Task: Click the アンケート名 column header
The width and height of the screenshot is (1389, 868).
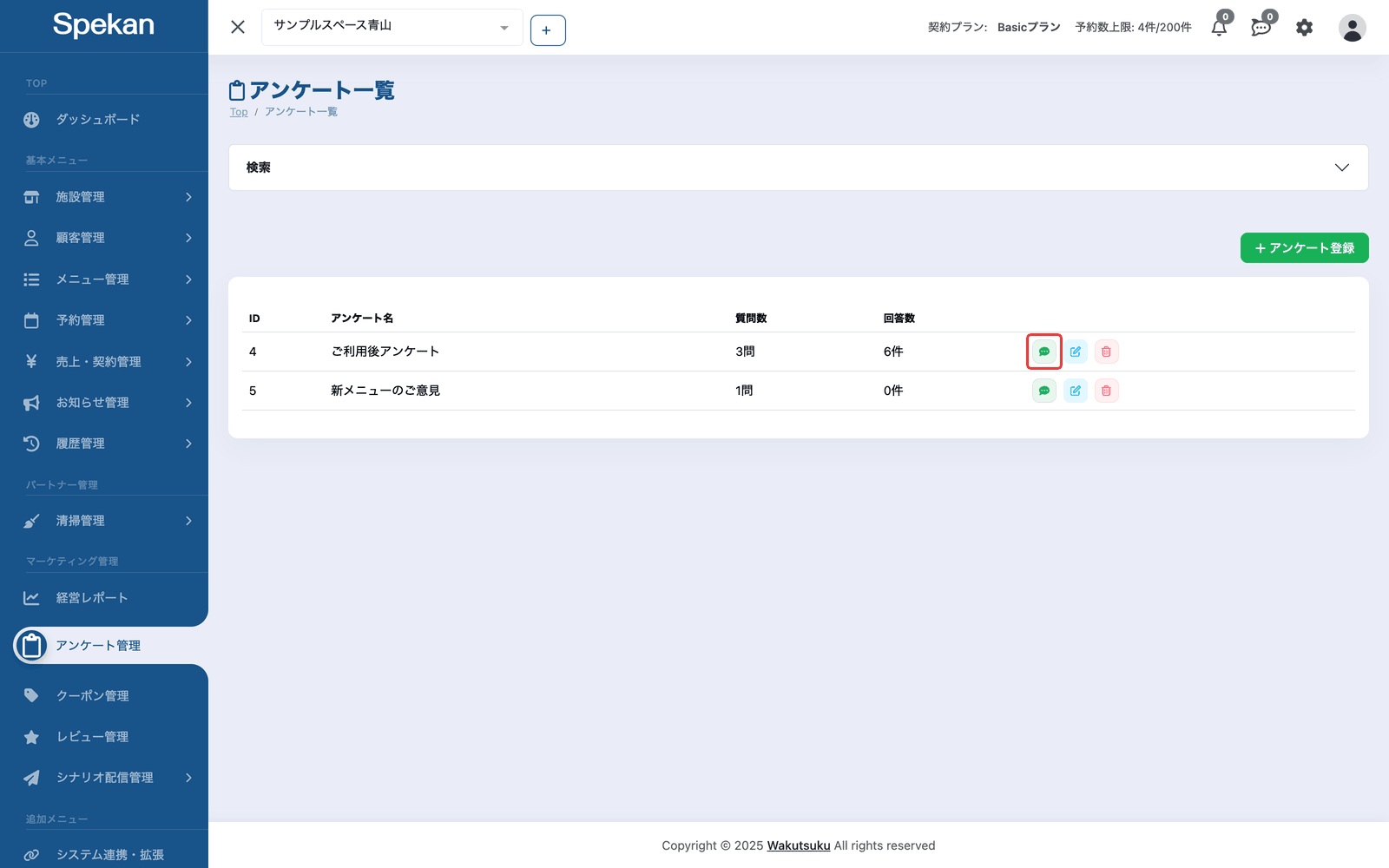Action: point(362,319)
